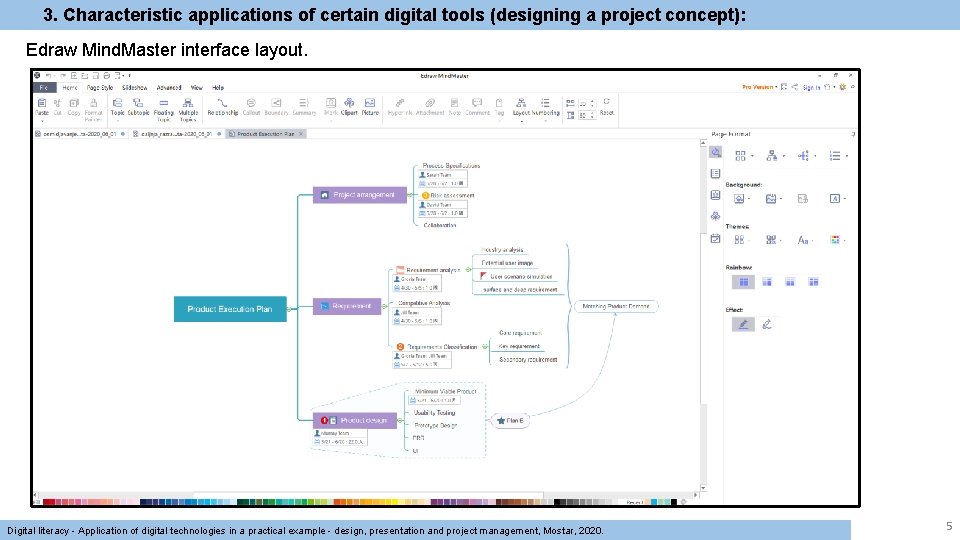Screen dimensions: 960x540
Task: Open the Layout tool in ribbon
Action: click(x=521, y=107)
